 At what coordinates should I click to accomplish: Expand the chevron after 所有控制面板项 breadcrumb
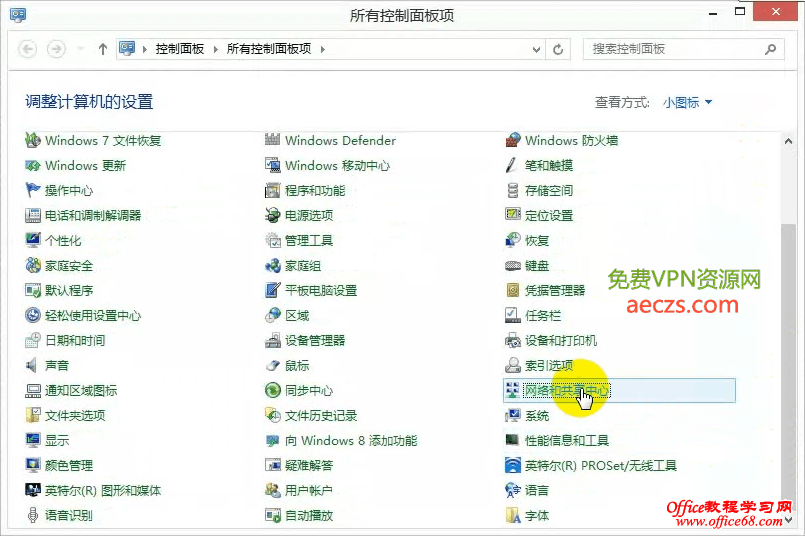[x=322, y=49]
